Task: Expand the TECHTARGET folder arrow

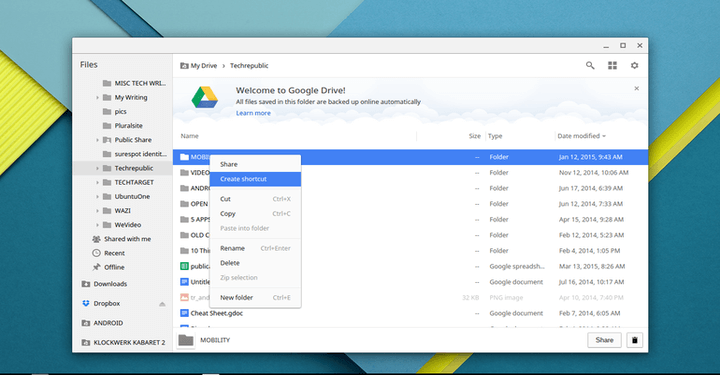Action: (97, 183)
